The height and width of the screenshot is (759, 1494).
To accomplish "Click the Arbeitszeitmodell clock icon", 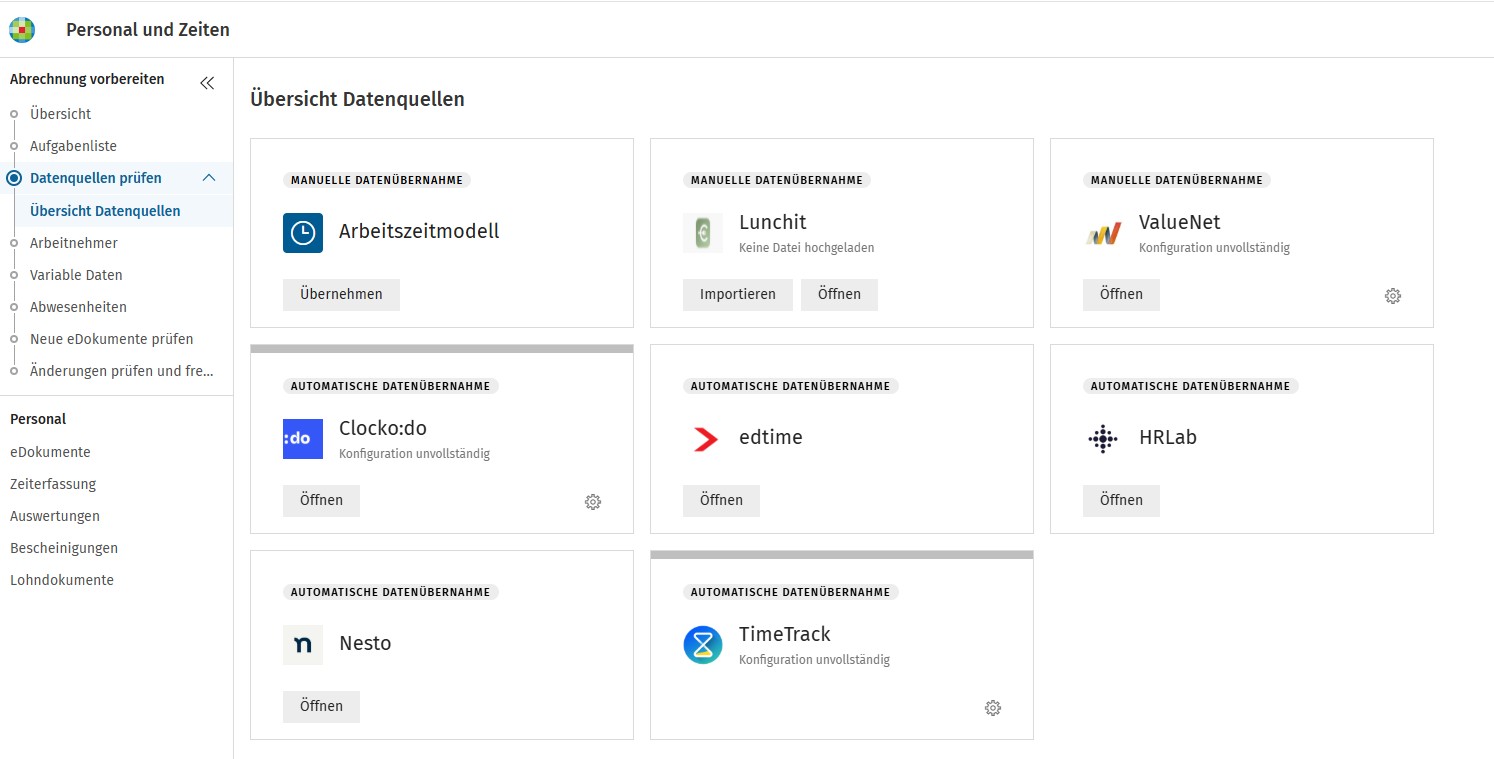I will 303,233.
